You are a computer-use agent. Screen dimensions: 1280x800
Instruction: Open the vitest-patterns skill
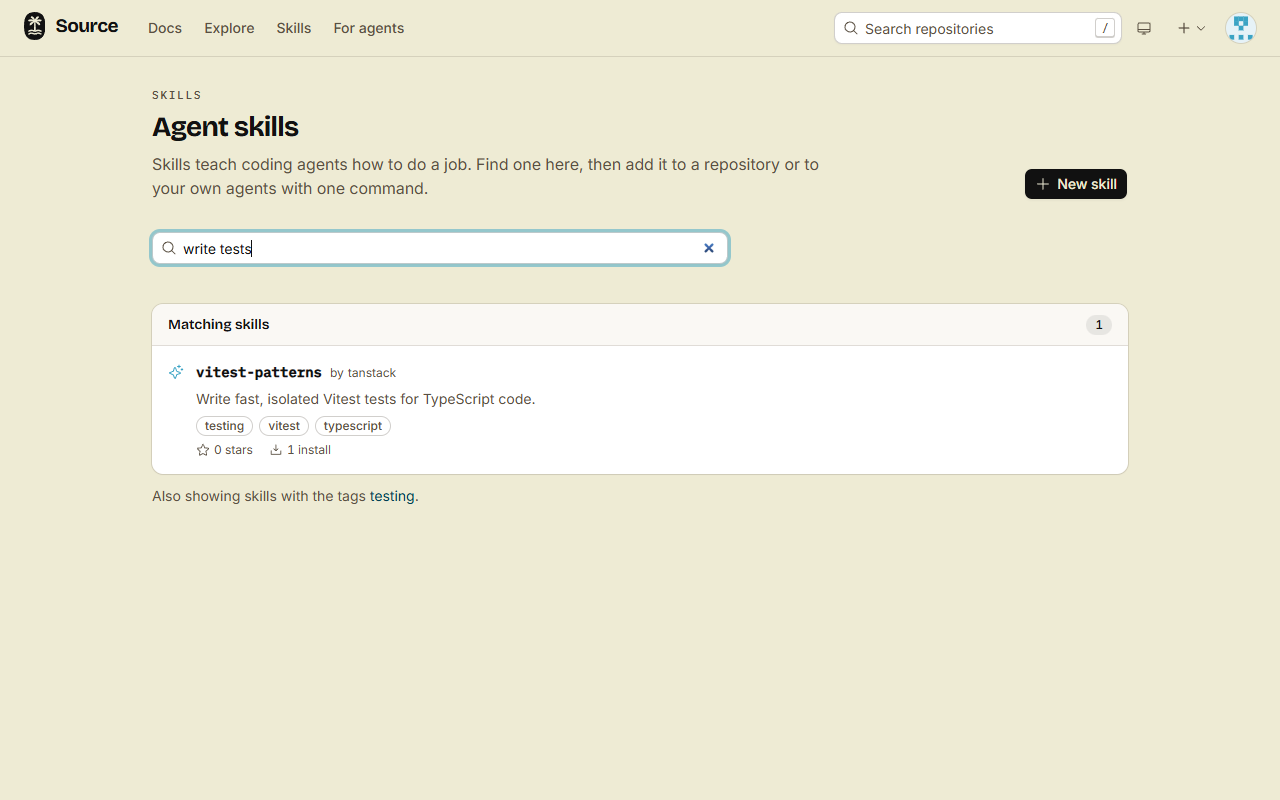pyautogui.click(x=259, y=372)
